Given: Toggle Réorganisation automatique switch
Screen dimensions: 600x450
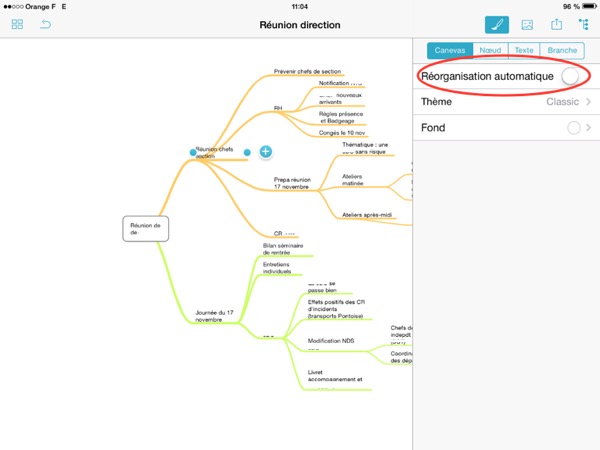Looking at the screenshot, I should pyautogui.click(x=571, y=76).
